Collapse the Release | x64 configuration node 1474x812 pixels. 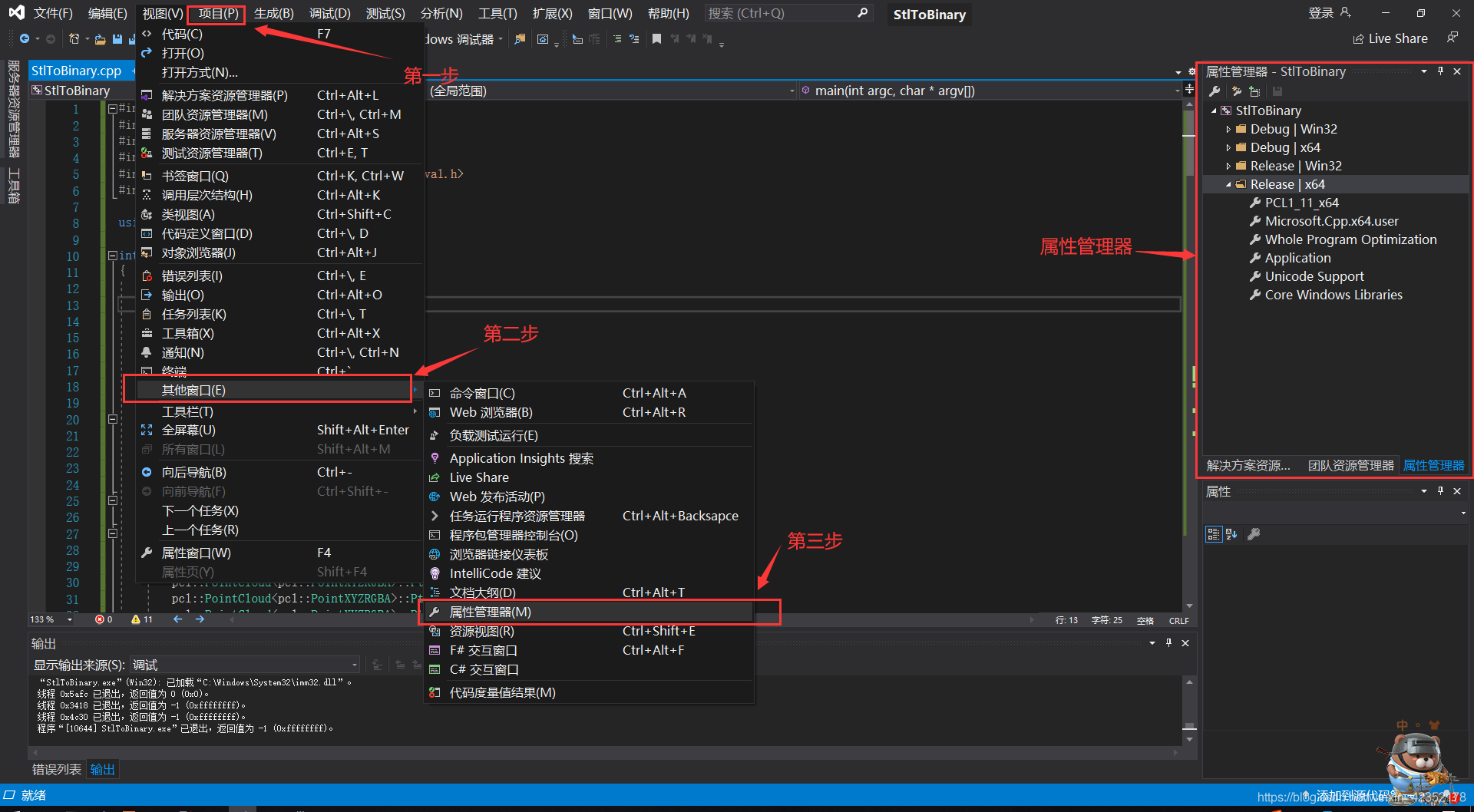tap(1228, 184)
